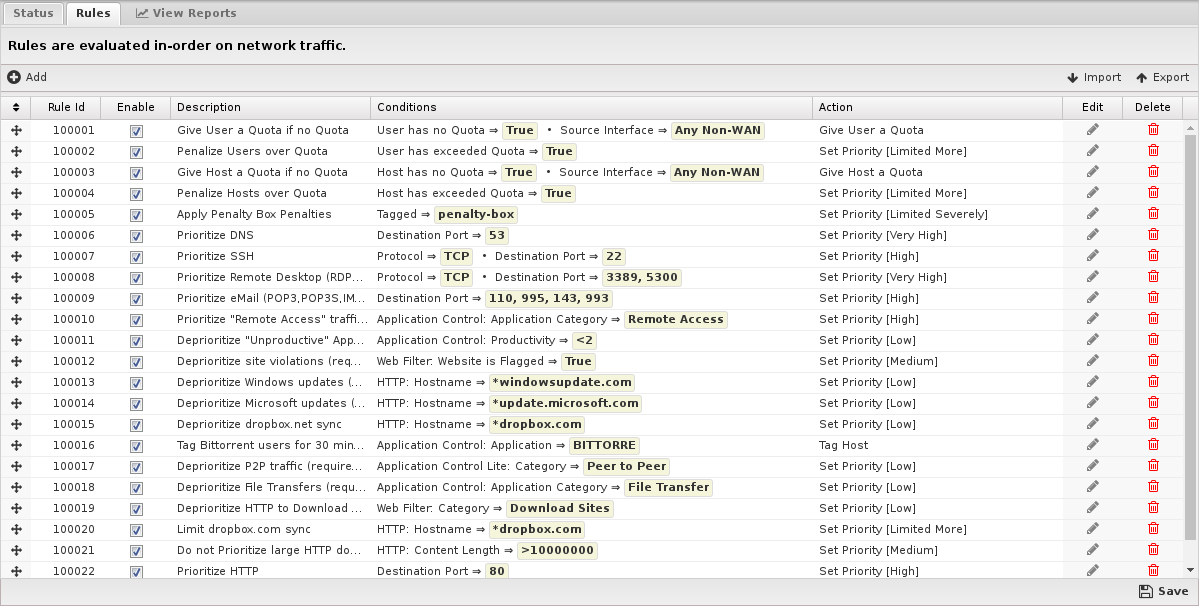Image resolution: width=1199 pixels, height=606 pixels.
Task: Uncheck the enable box for Prioritize Remote Desktop
Action: click(x=136, y=278)
